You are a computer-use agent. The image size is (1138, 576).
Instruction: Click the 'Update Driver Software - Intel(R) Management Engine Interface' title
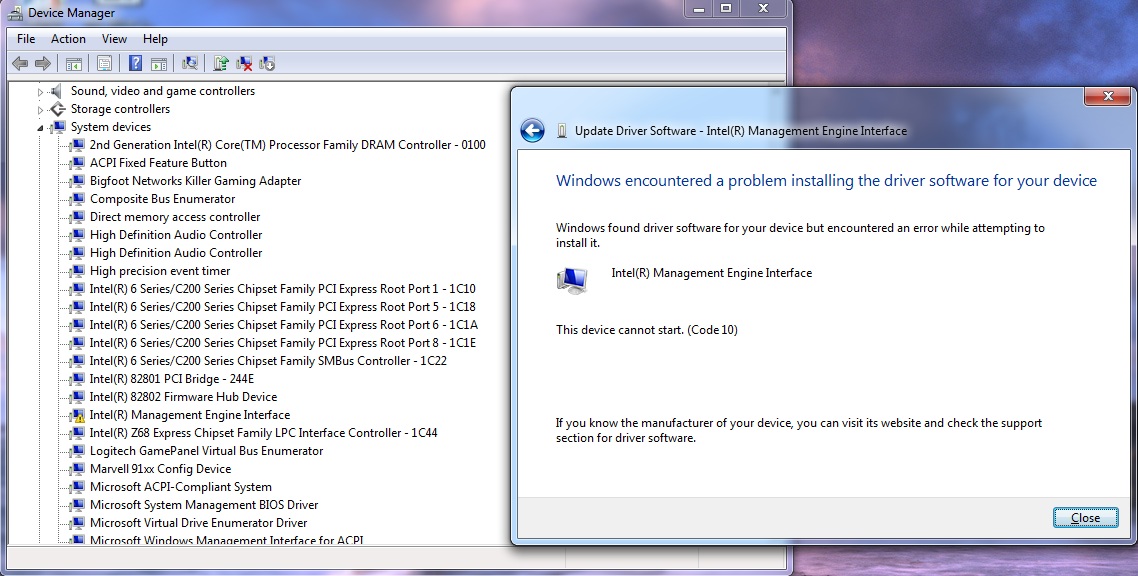coord(741,131)
